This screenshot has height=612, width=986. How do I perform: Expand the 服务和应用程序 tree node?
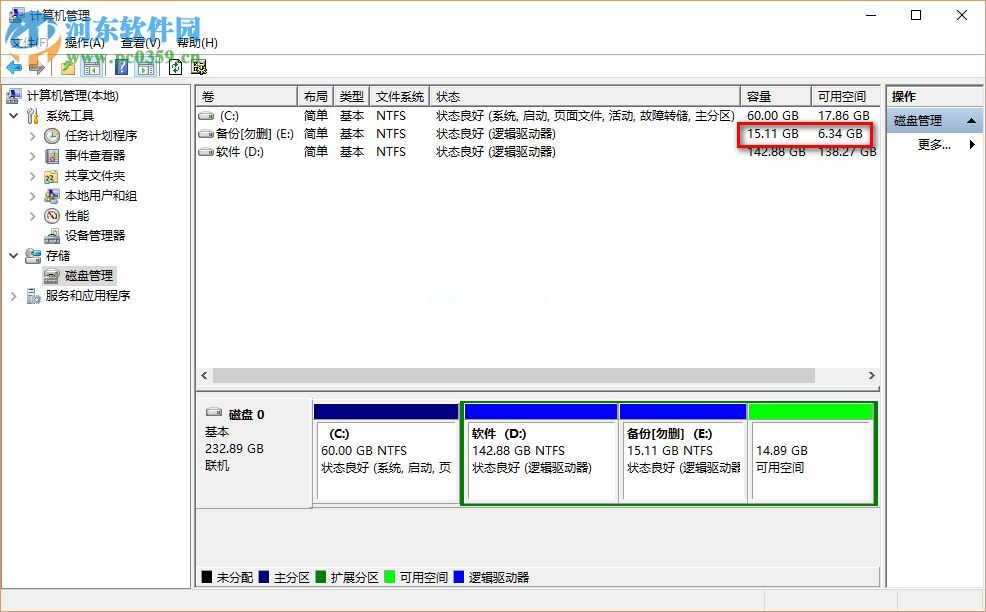tap(12, 296)
